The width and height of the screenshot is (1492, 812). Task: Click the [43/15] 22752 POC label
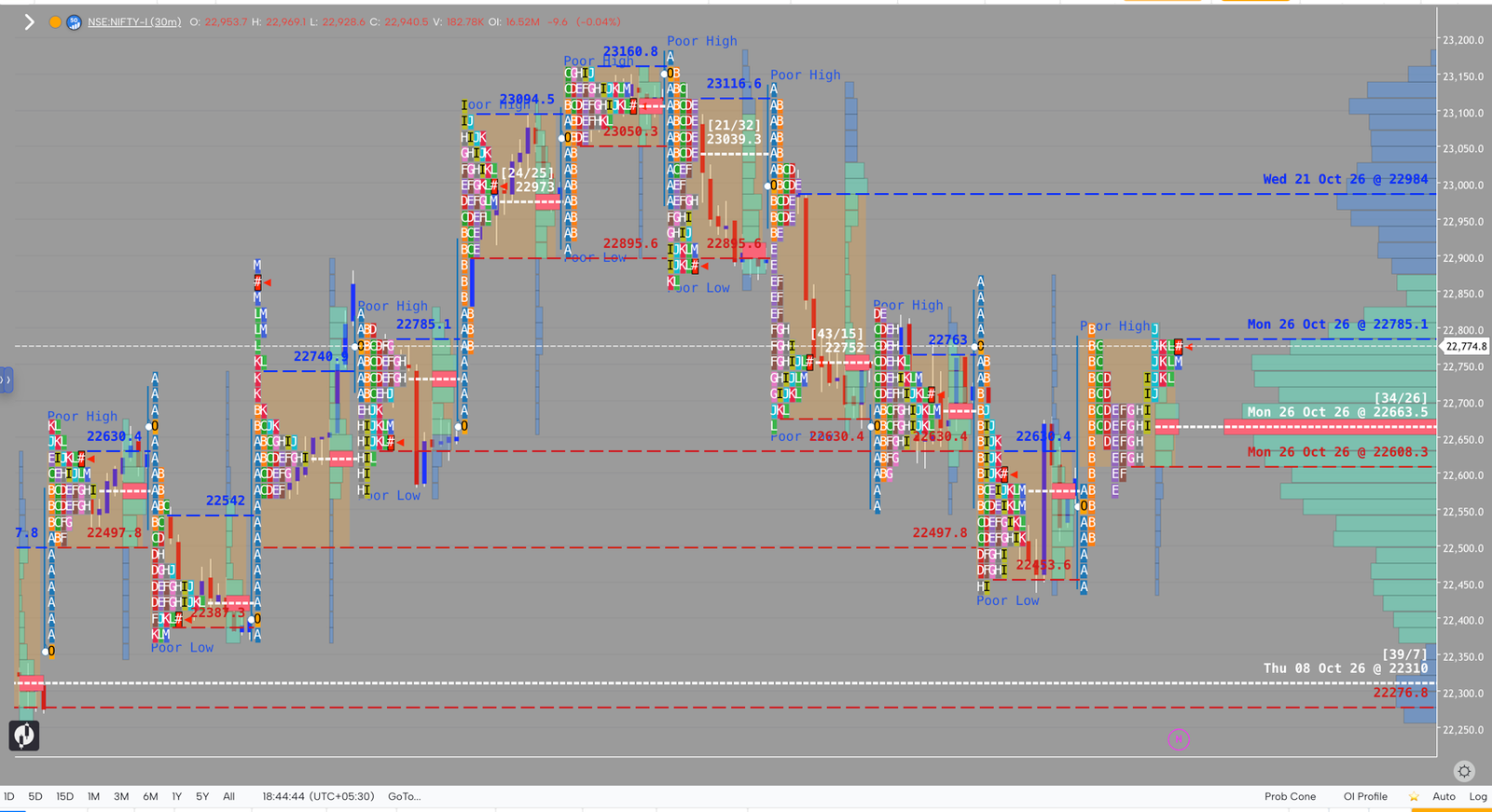click(x=836, y=340)
